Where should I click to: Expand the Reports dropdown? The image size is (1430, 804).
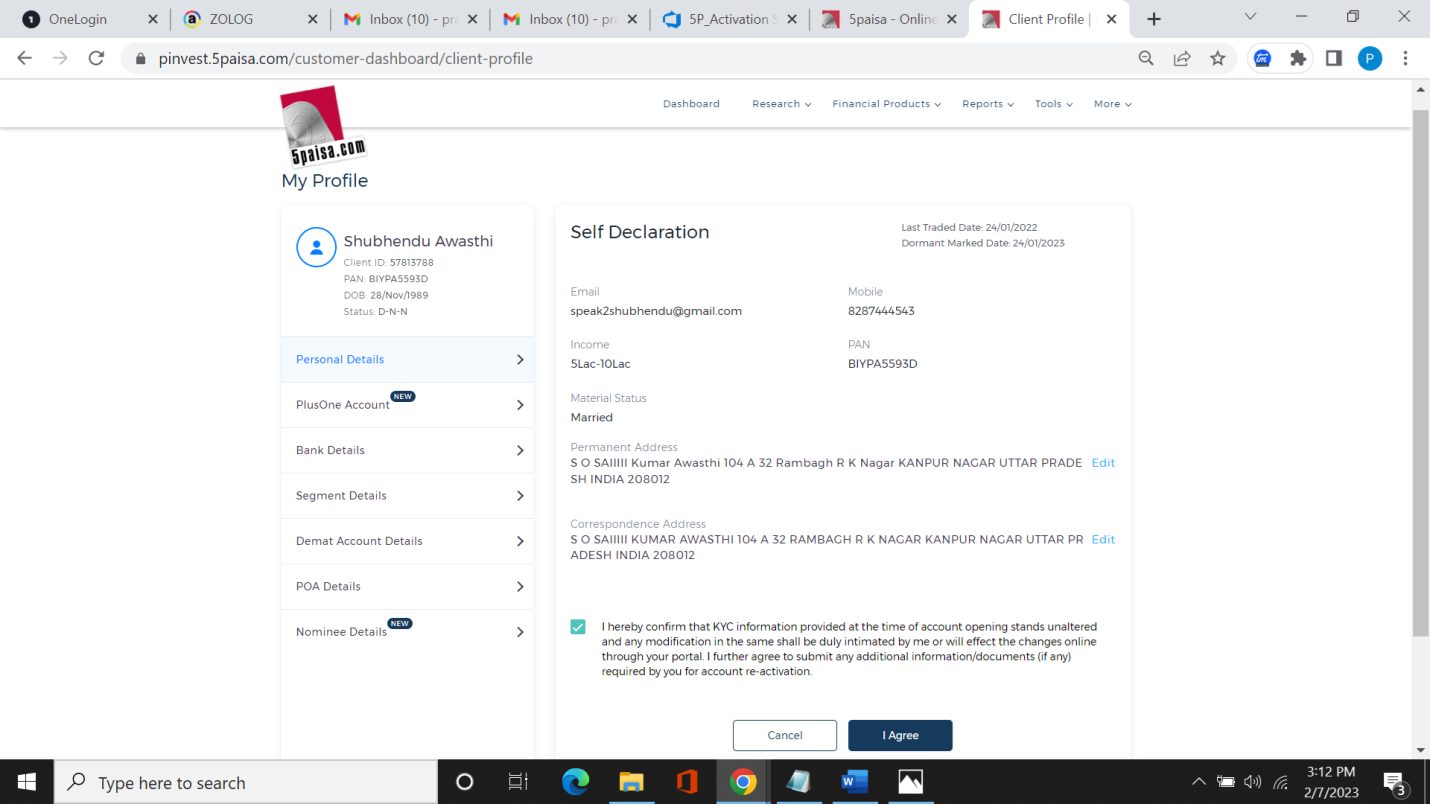click(x=988, y=104)
